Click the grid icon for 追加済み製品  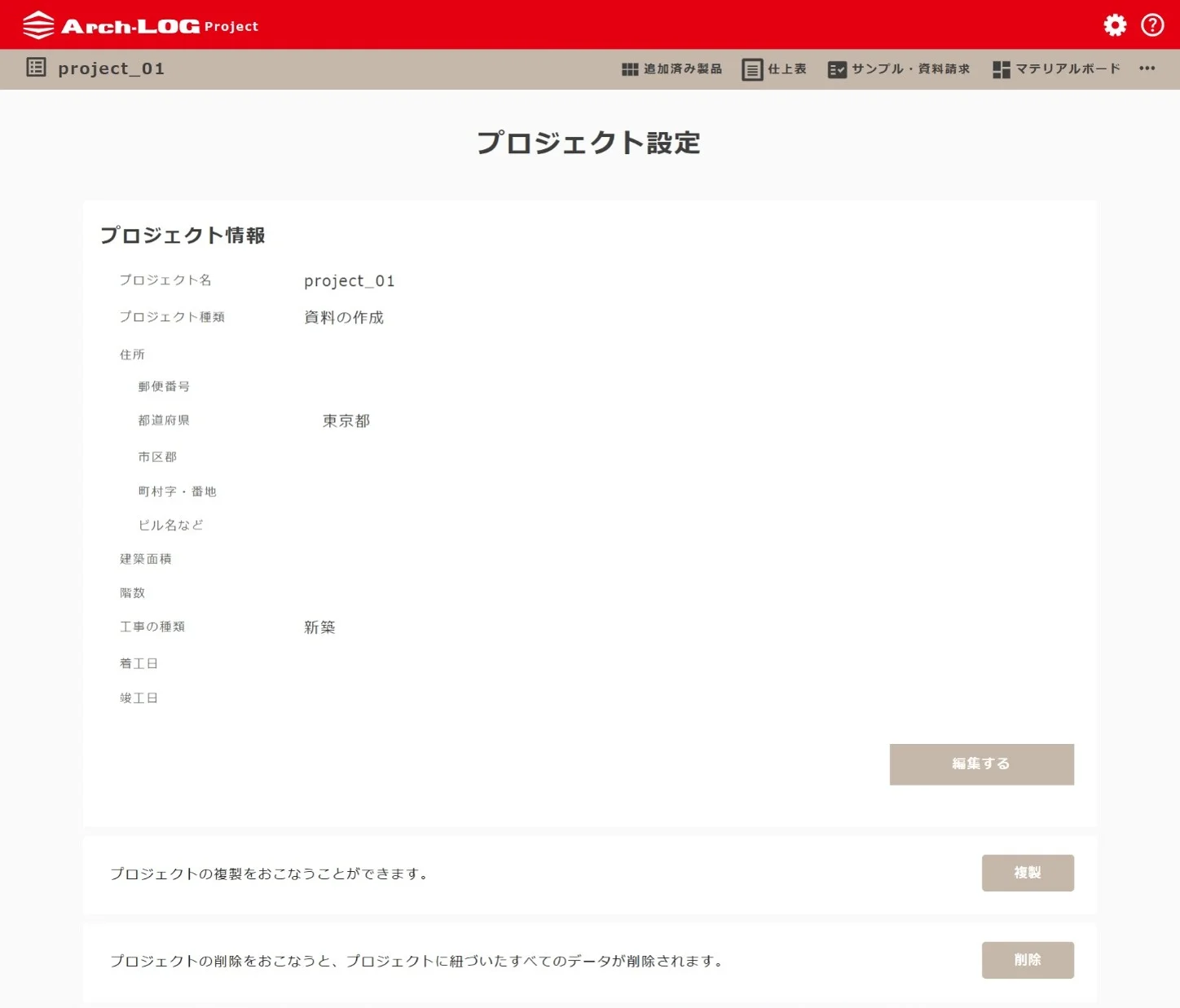(x=630, y=69)
